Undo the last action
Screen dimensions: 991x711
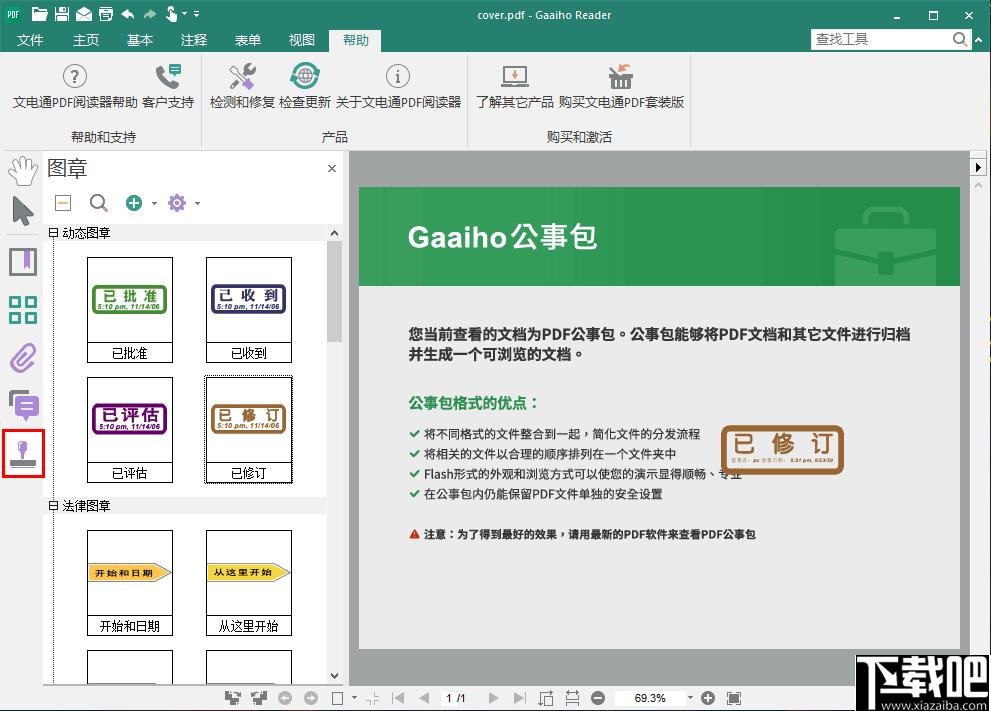pos(128,14)
